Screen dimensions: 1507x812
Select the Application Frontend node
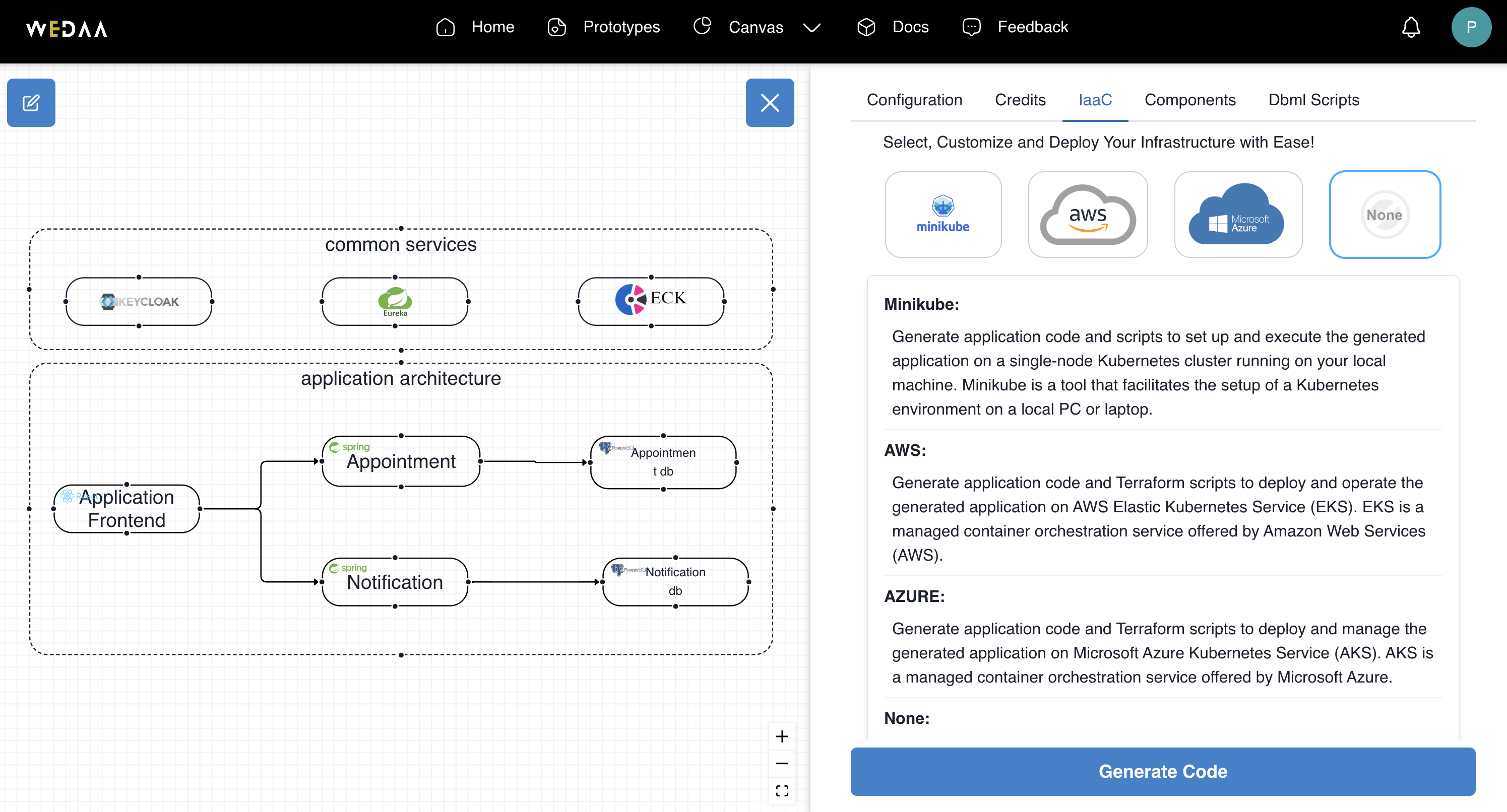coord(127,509)
